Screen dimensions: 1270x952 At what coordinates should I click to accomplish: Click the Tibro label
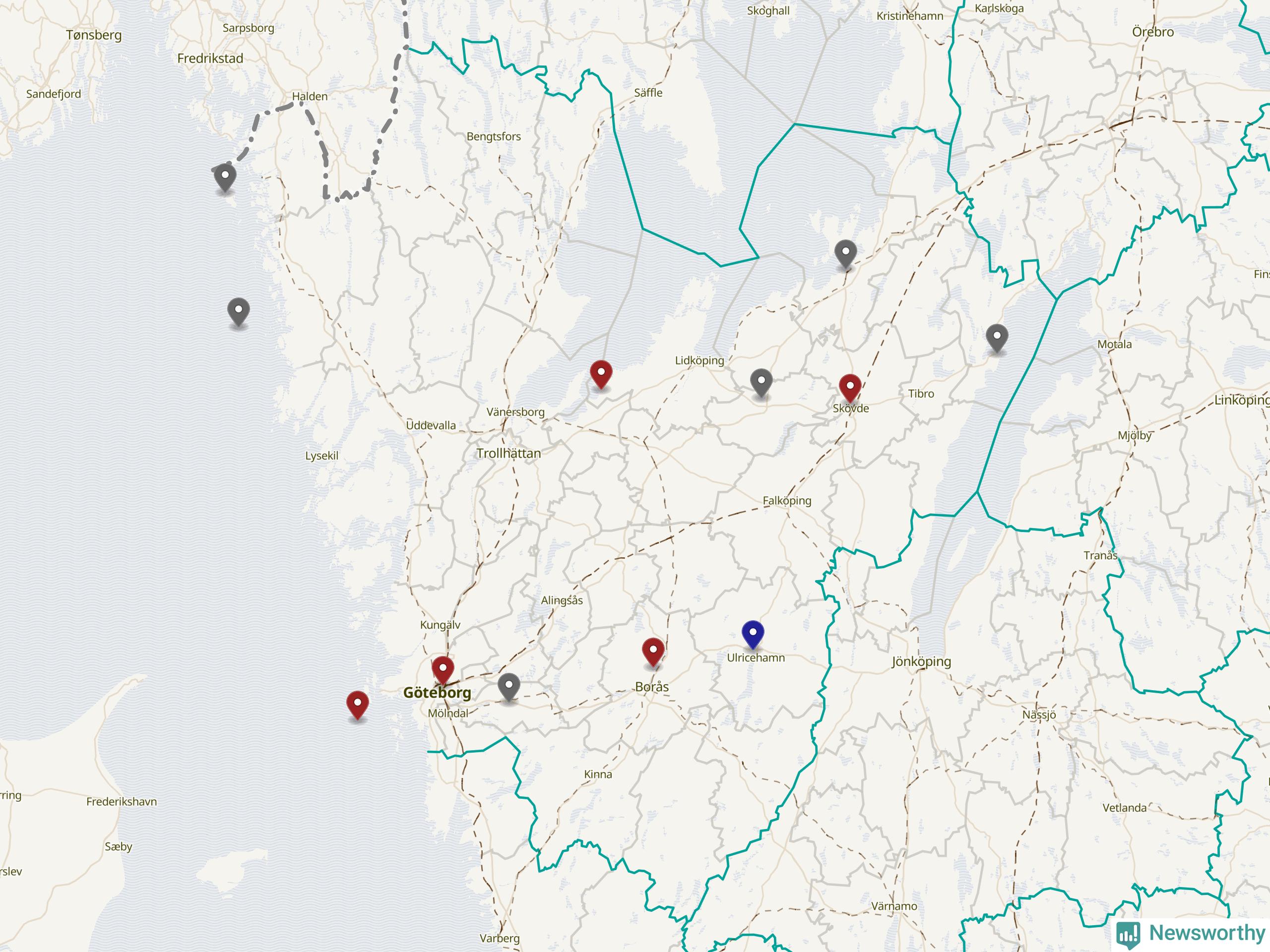click(921, 394)
